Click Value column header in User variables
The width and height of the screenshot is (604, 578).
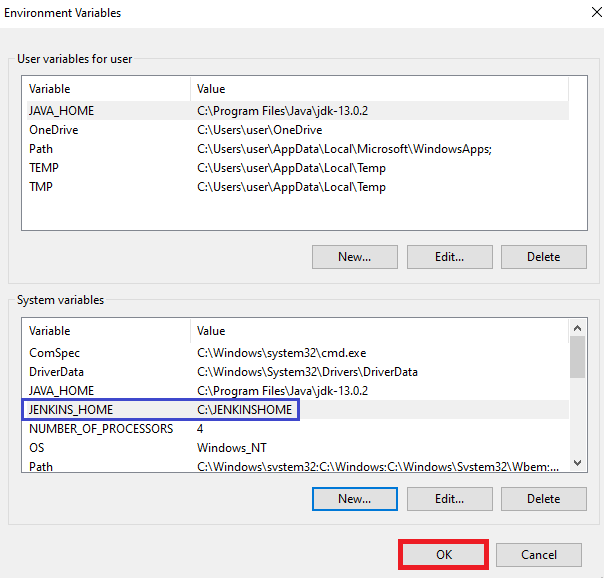click(379, 89)
